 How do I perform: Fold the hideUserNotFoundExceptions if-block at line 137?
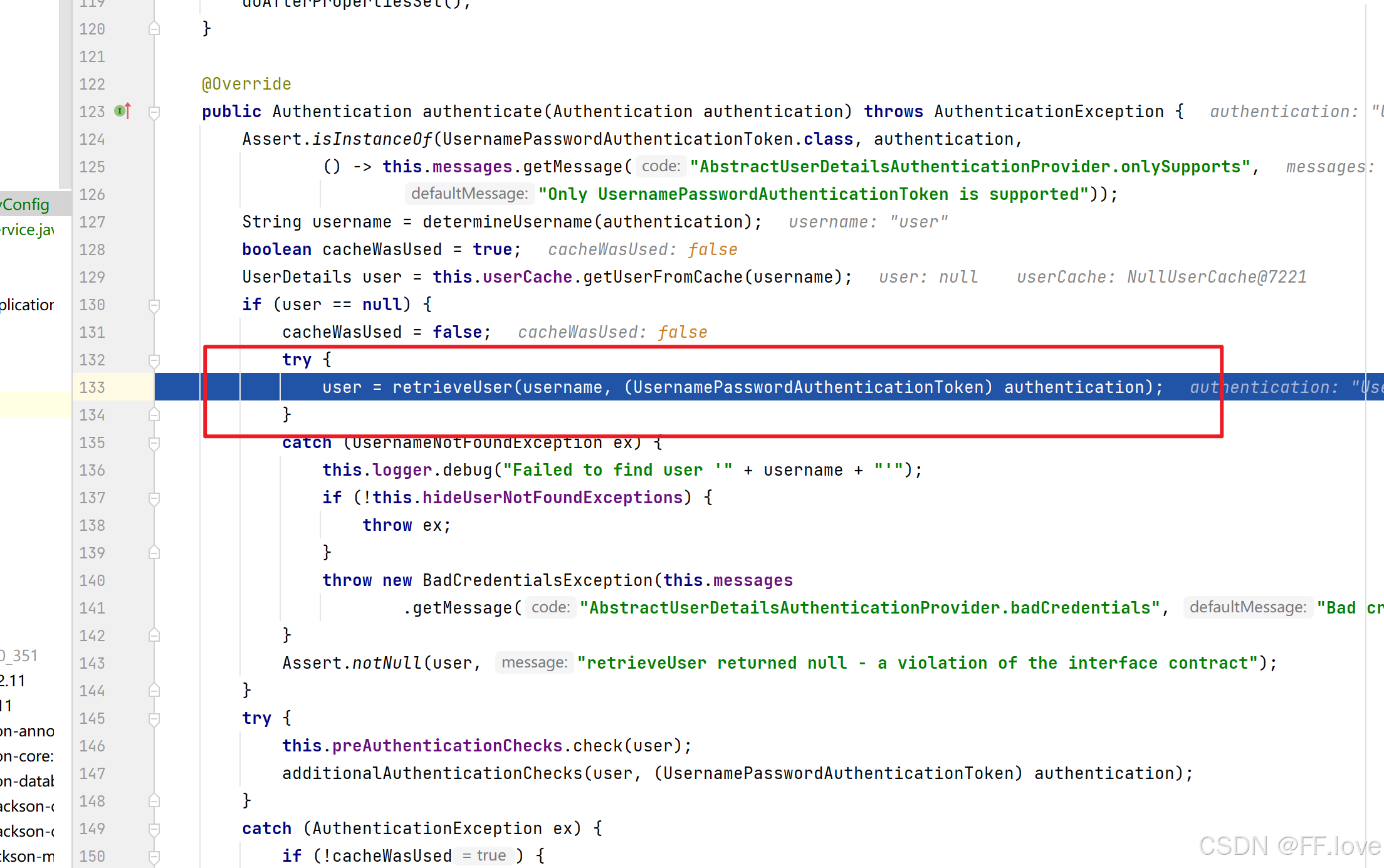[x=154, y=498]
